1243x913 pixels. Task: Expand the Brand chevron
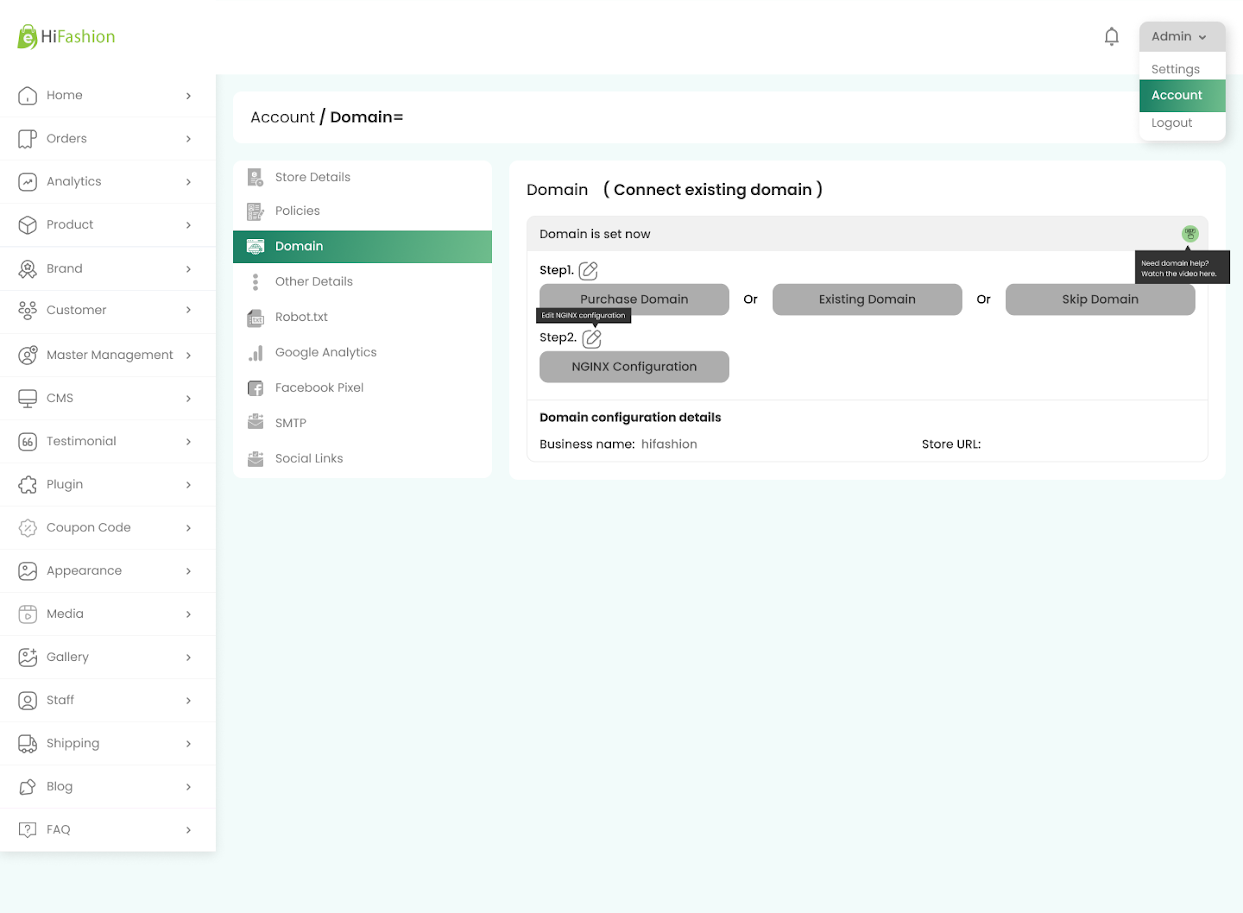pos(188,269)
